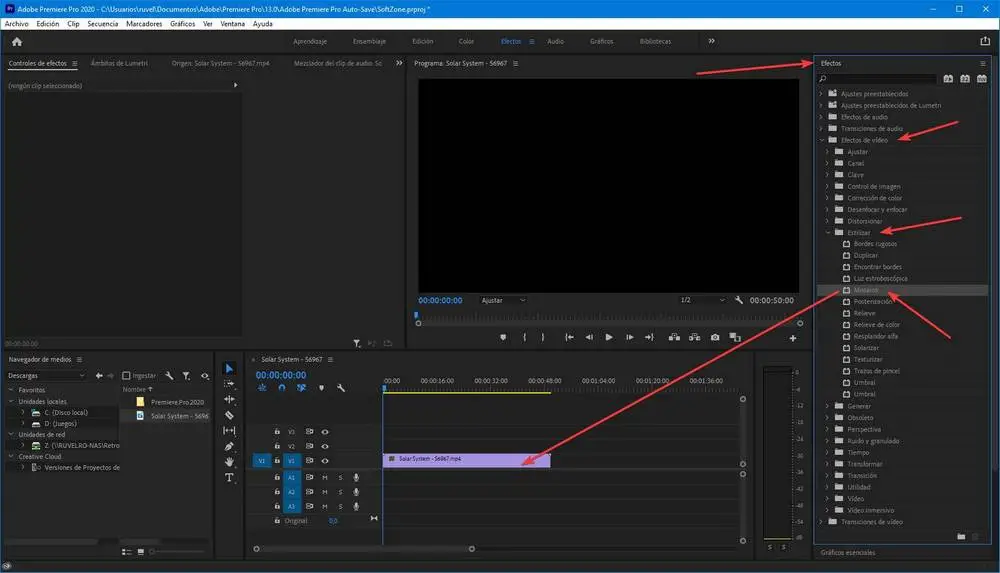Collapse the Estilizar effects folder
The height and width of the screenshot is (573, 1000).
827,232
